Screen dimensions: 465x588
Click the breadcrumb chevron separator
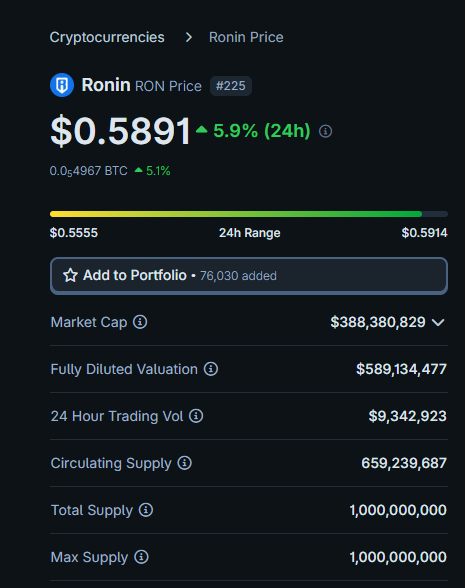coord(189,37)
